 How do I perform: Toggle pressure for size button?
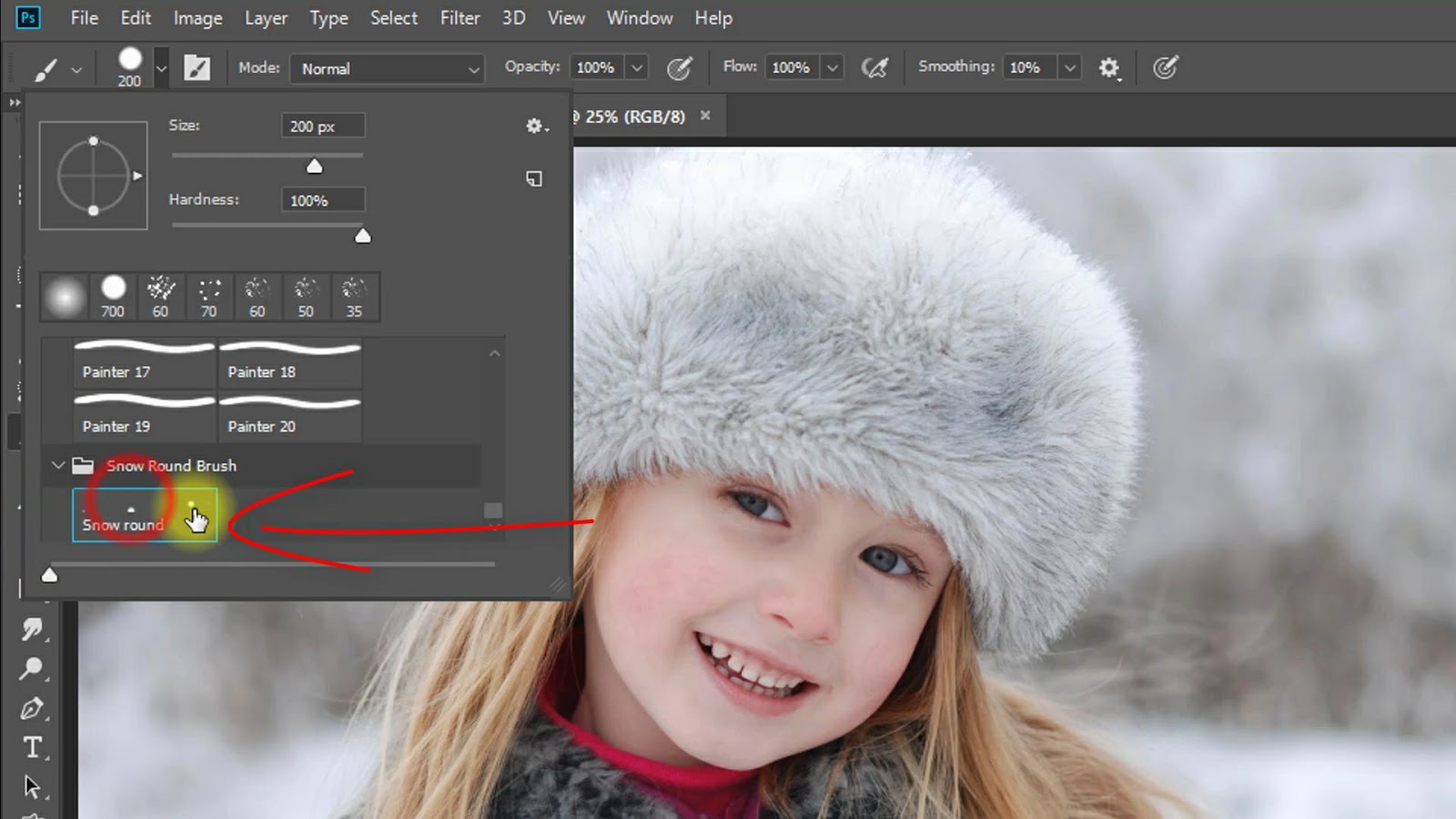click(1165, 67)
